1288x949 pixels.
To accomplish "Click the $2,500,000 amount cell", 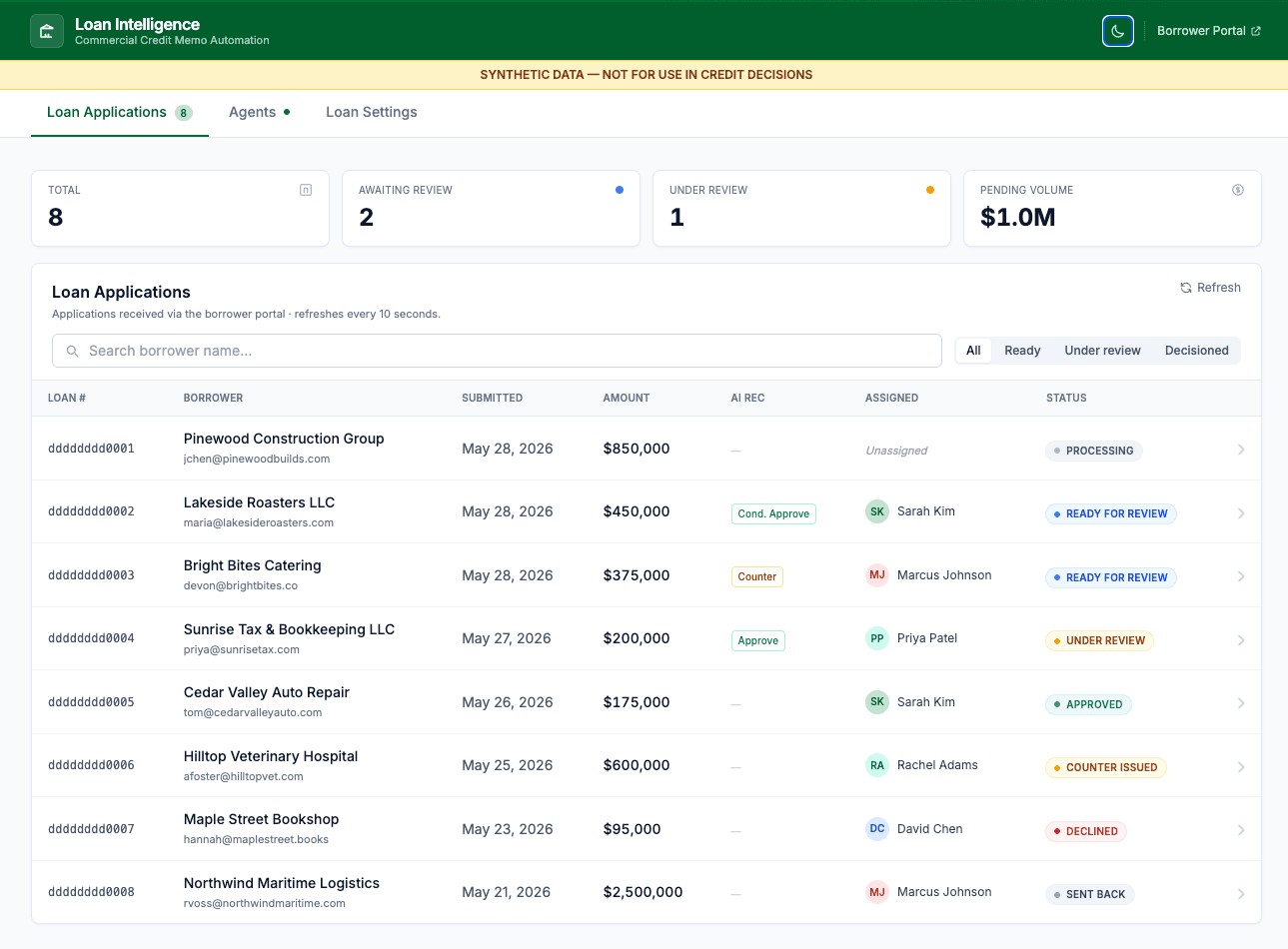I will click(643, 892).
